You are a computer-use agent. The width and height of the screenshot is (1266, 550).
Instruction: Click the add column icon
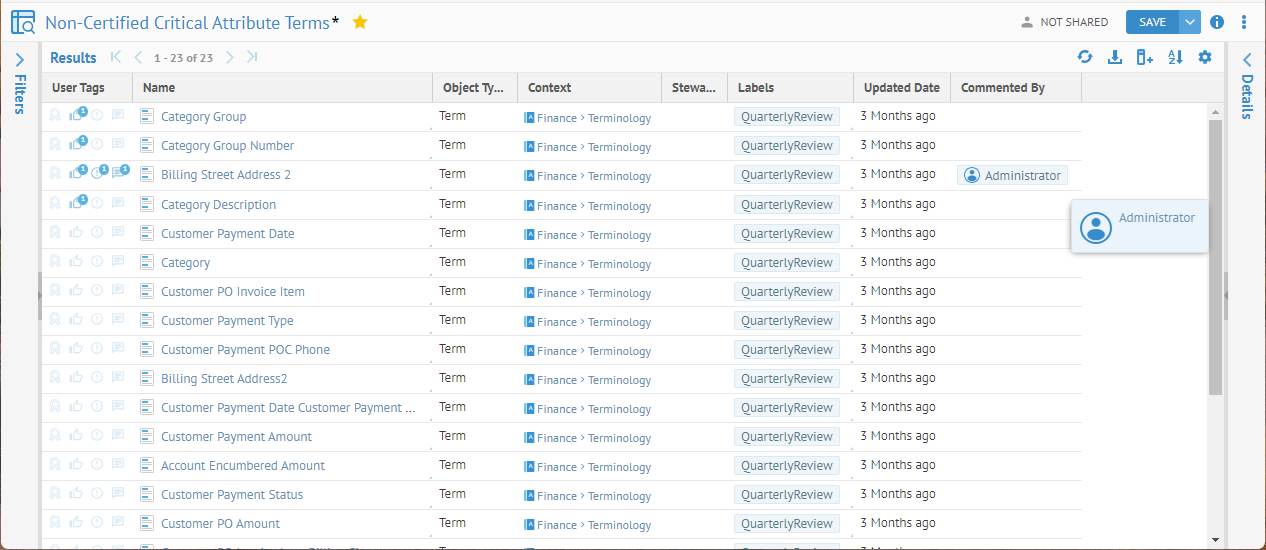(1145, 57)
